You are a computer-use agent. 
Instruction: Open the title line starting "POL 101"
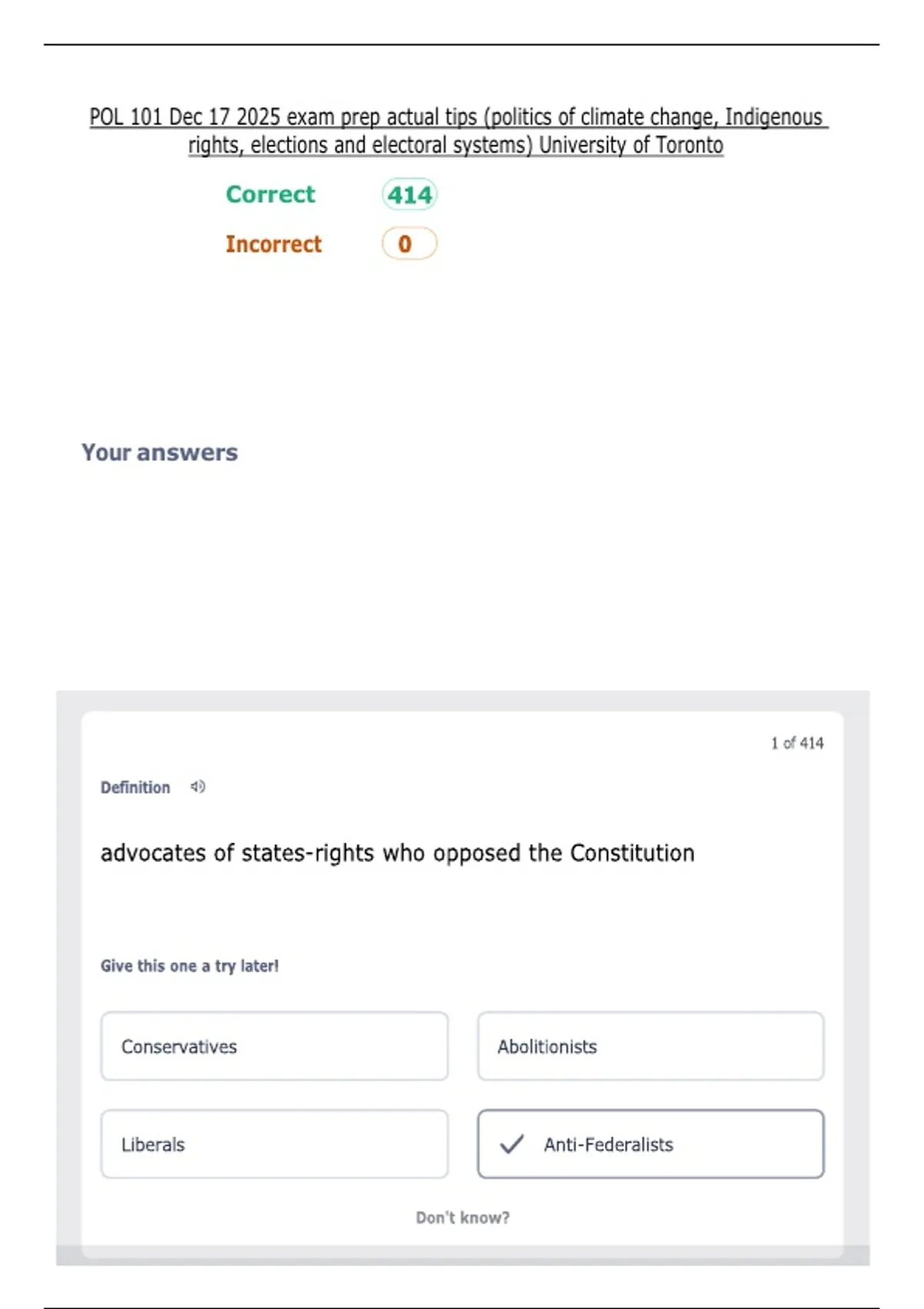coord(458,117)
